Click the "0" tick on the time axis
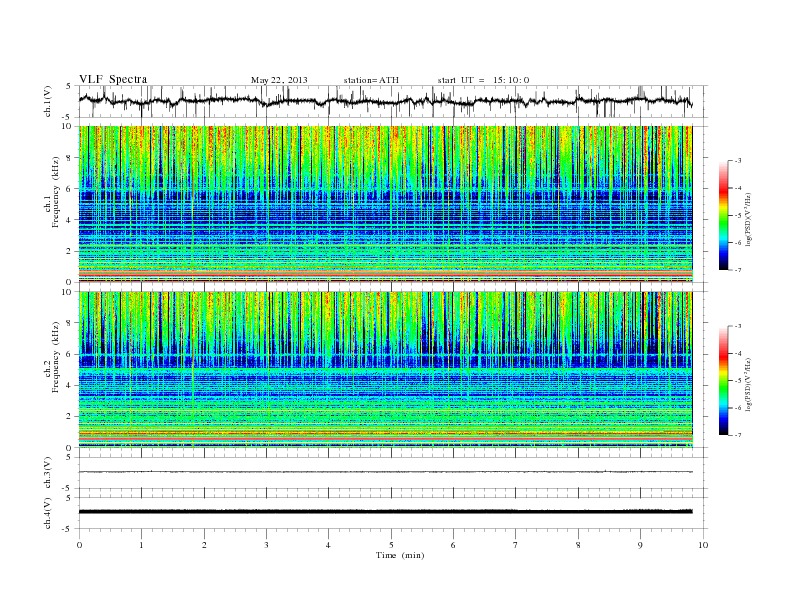 [x=79, y=545]
